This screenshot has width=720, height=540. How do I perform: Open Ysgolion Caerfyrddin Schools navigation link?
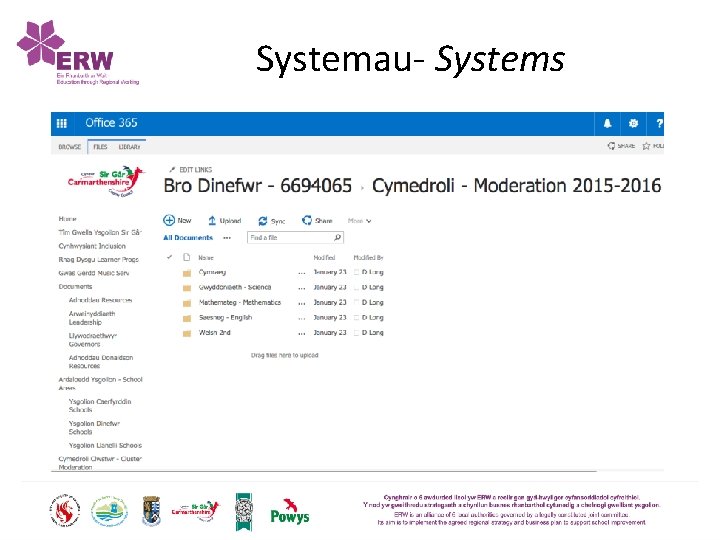coord(100,405)
